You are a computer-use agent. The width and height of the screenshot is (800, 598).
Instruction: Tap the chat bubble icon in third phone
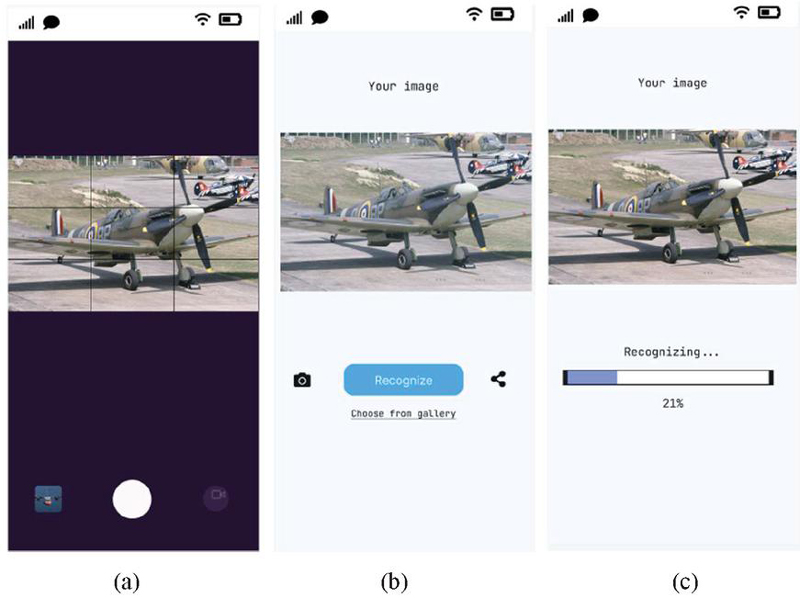590,15
